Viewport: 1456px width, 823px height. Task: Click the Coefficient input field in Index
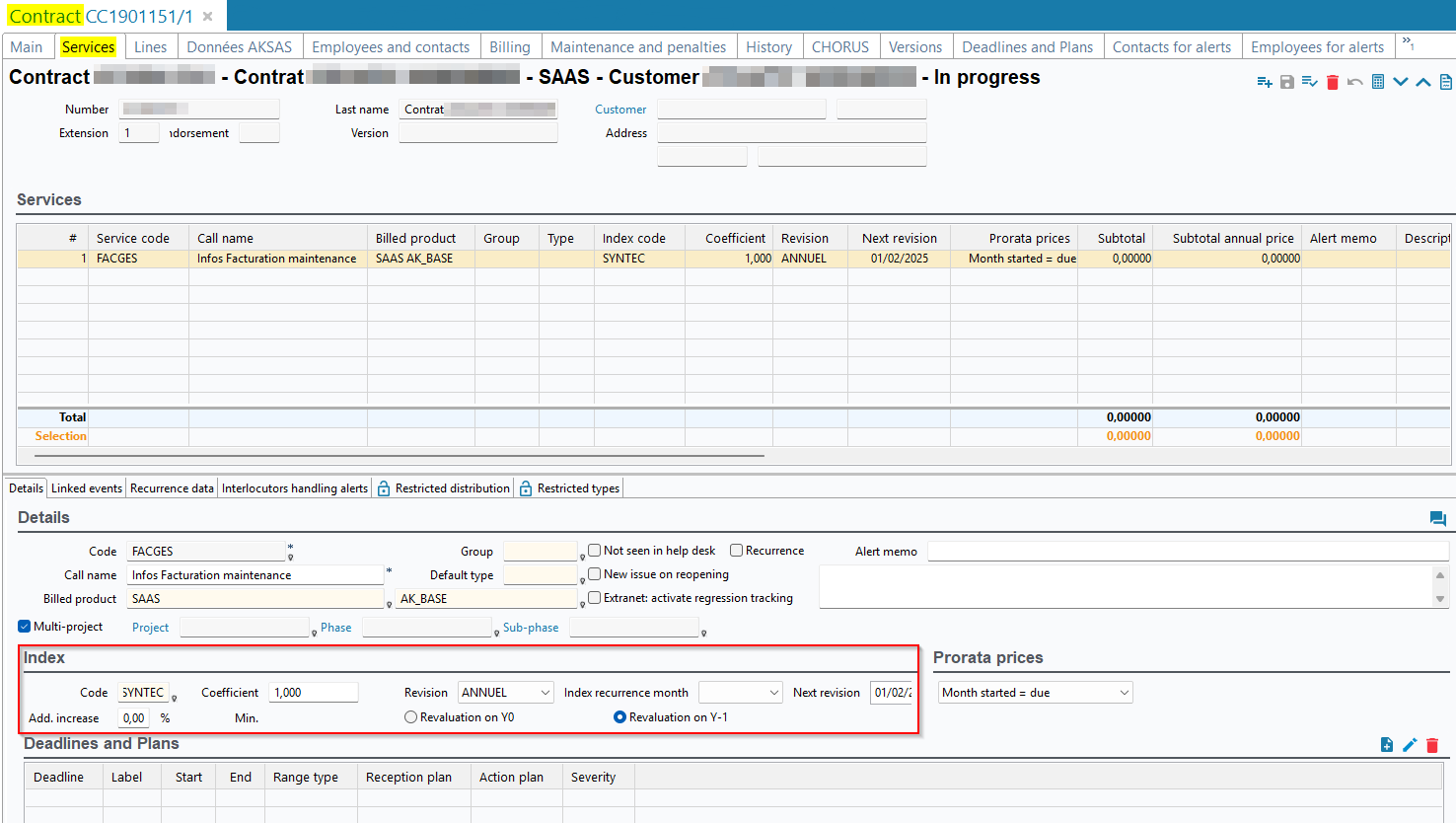click(x=314, y=693)
